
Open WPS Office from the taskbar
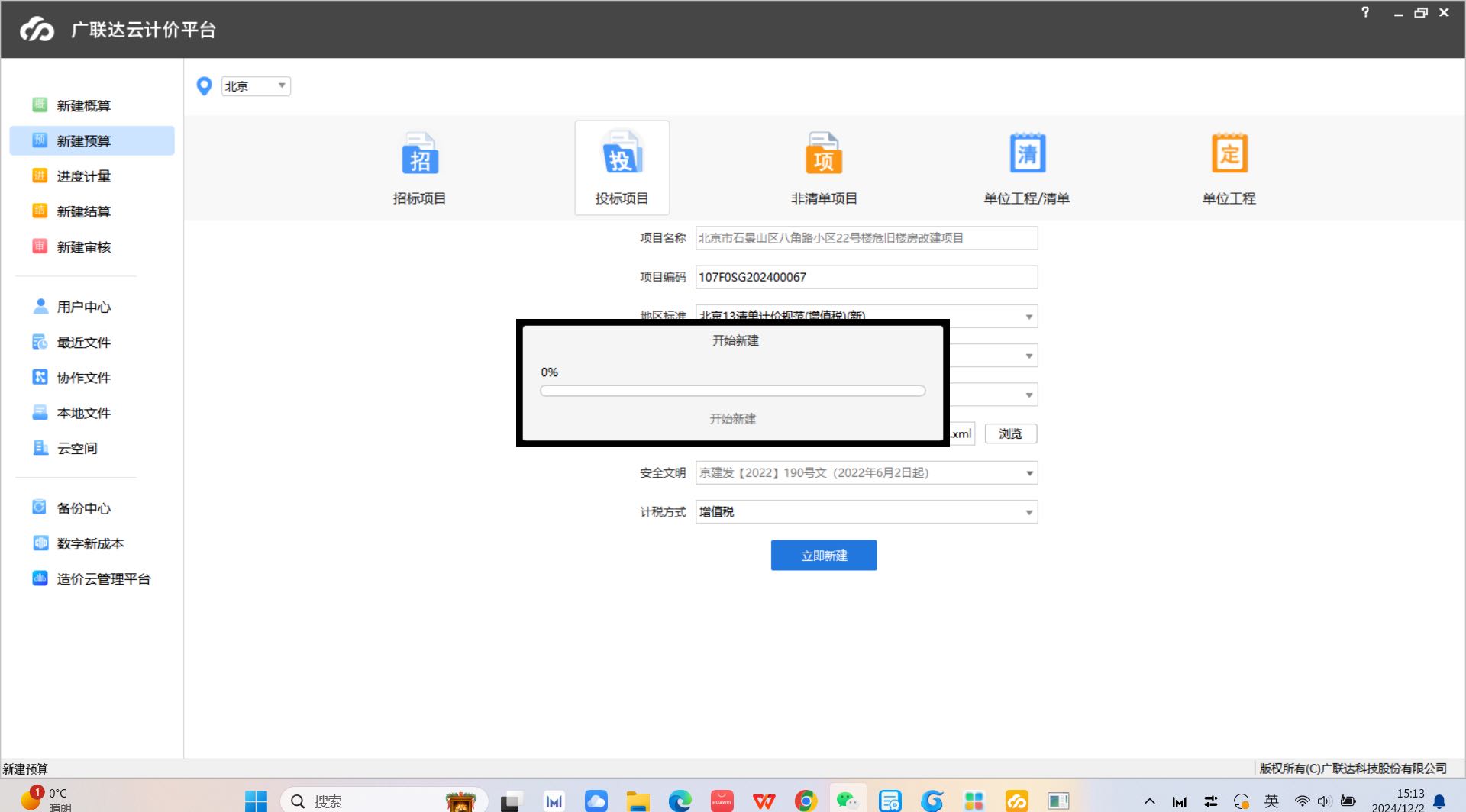pos(764,801)
